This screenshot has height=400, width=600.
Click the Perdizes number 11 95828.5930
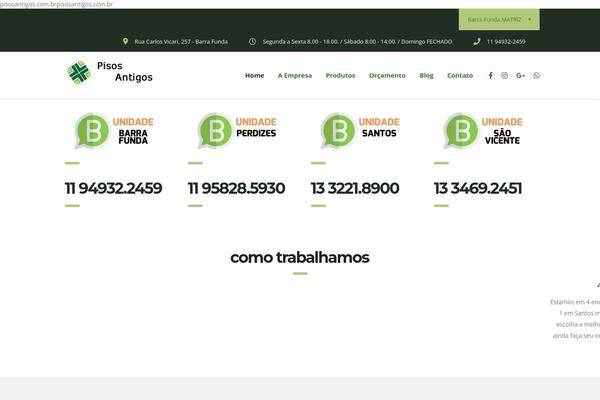click(x=236, y=188)
